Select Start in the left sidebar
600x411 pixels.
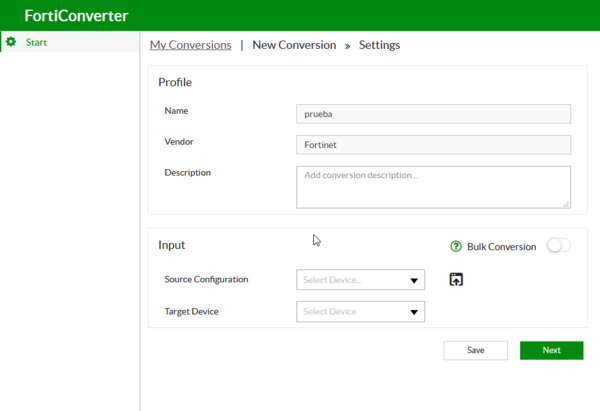click(x=36, y=42)
